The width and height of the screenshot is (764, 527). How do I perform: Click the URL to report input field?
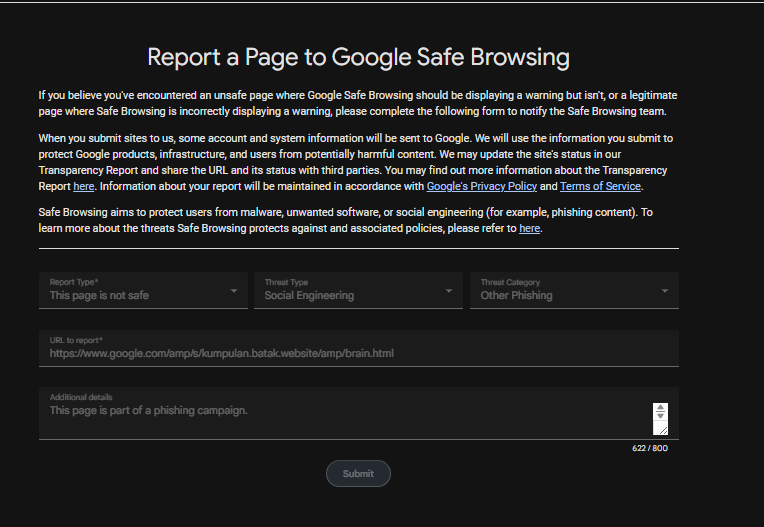pyautogui.click(x=359, y=348)
